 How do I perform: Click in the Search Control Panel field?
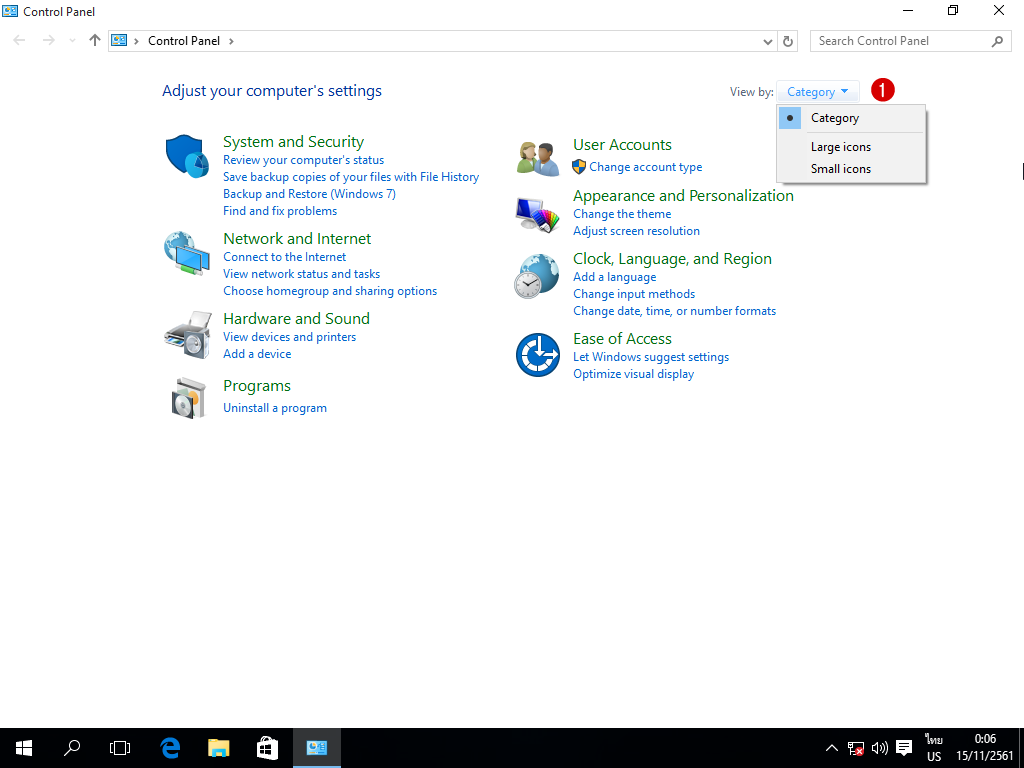[x=900, y=41]
